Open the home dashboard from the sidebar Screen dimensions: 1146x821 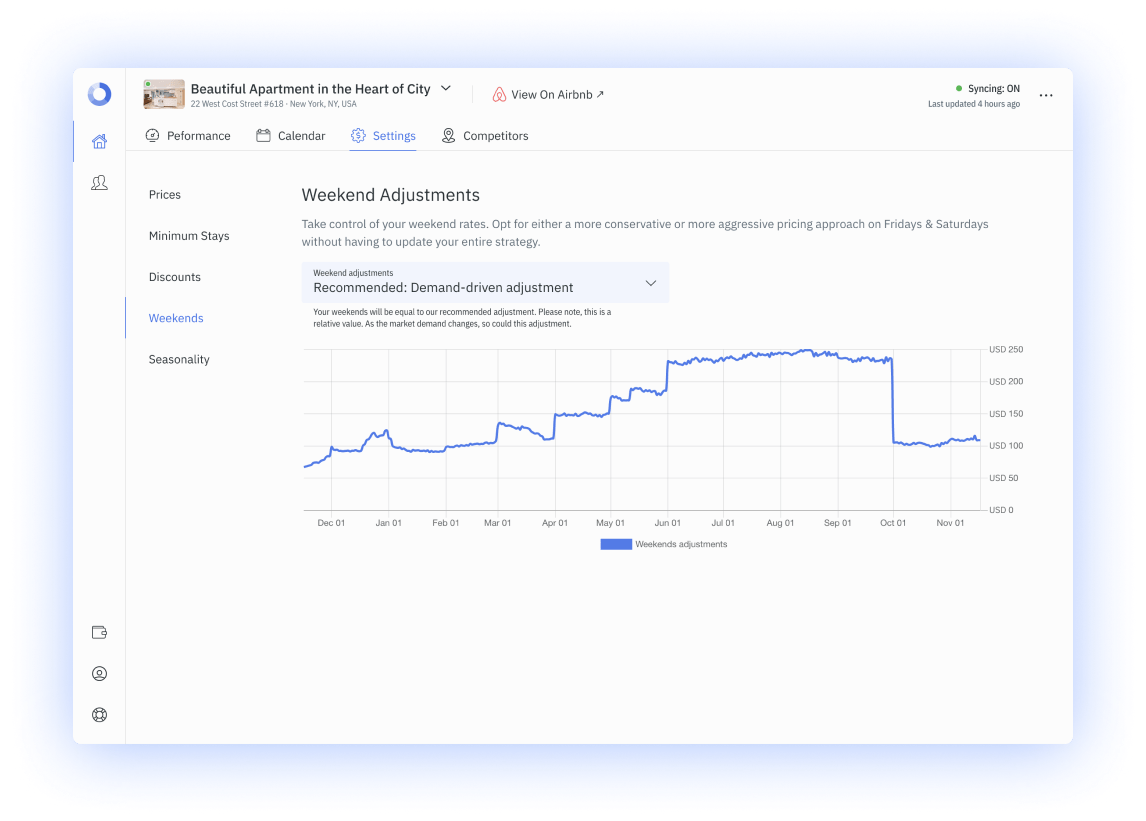[x=99, y=141]
